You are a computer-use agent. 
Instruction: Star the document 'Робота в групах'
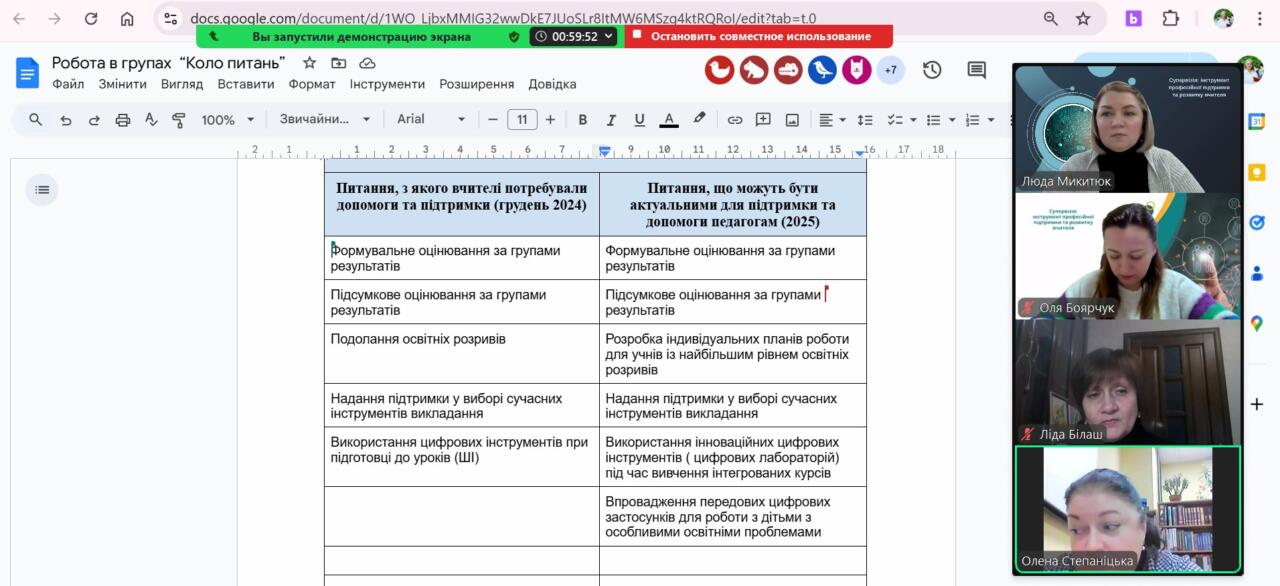tap(310, 63)
